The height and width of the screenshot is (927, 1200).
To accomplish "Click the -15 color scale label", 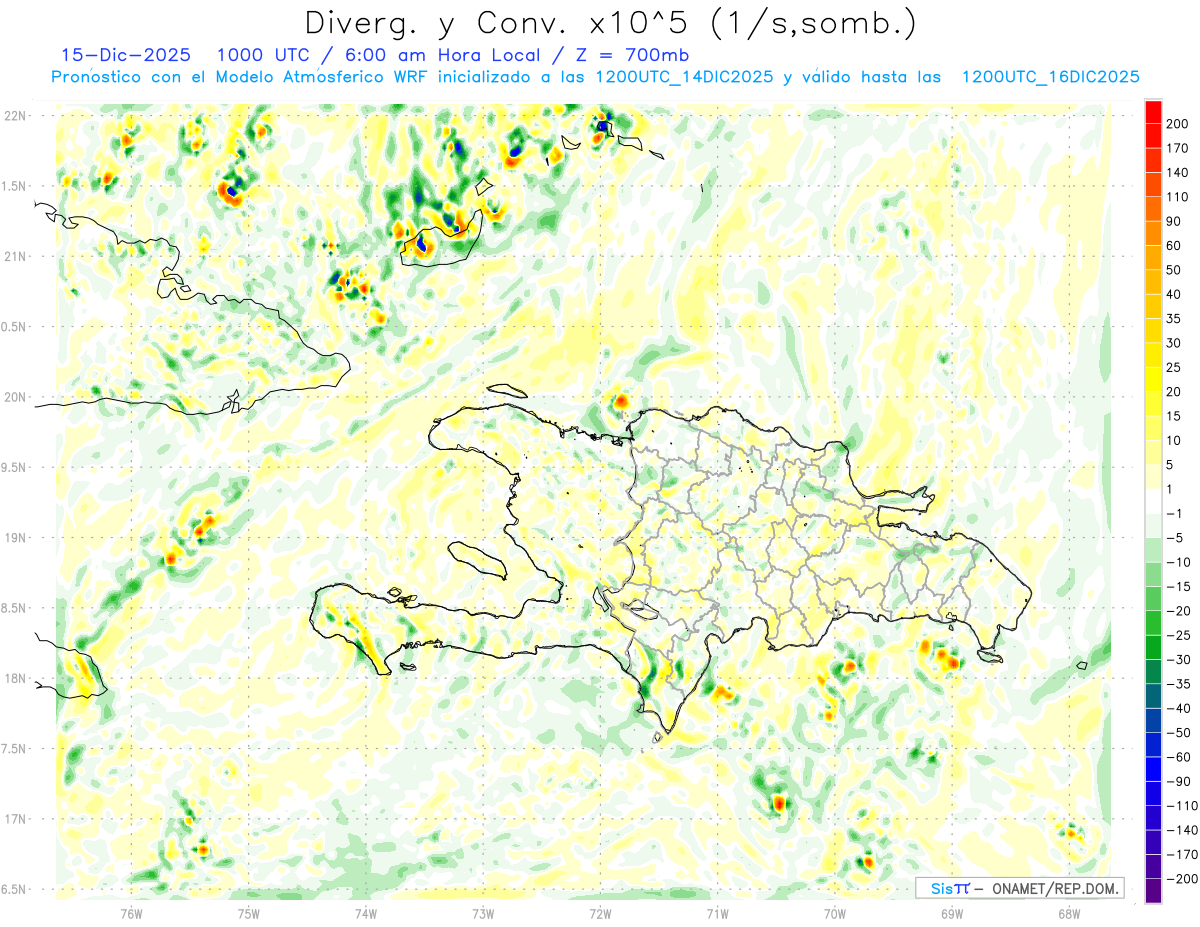I will coord(1179,587).
